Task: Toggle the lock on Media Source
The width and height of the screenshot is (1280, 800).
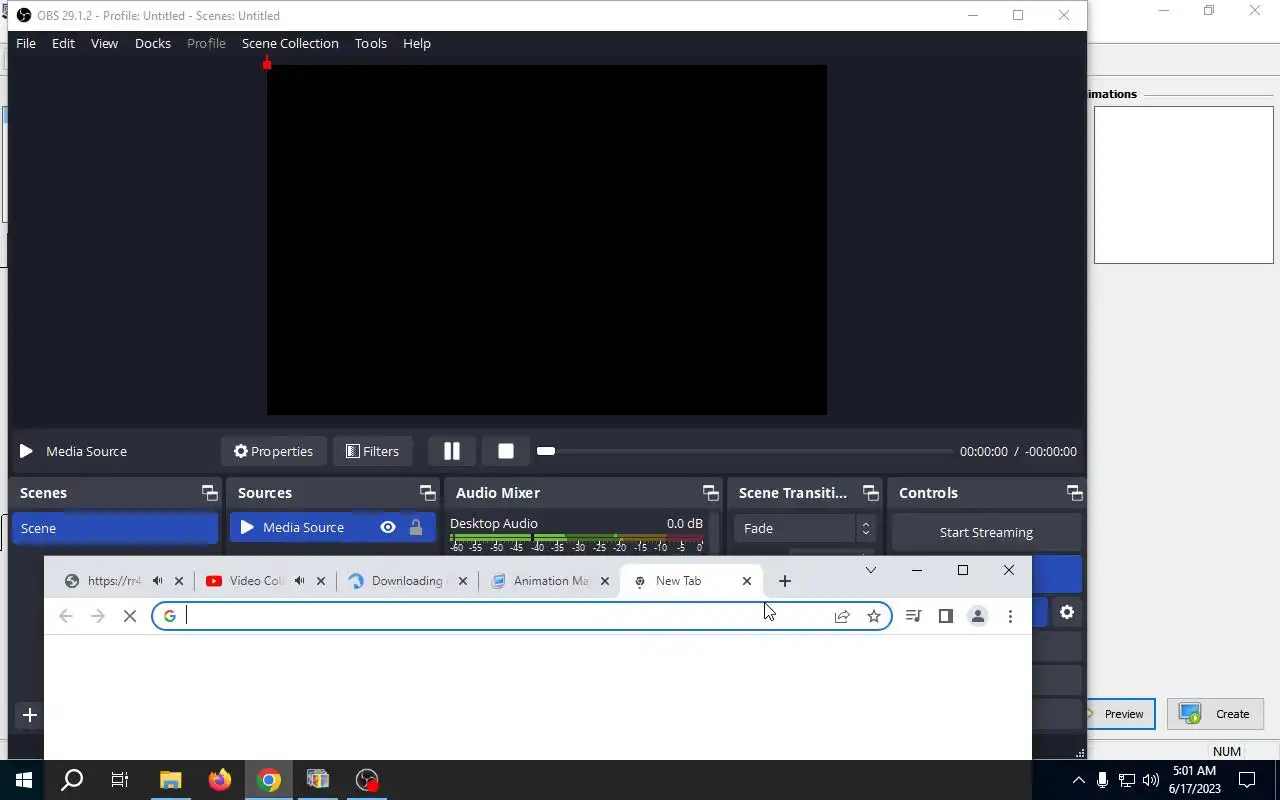Action: click(x=416, y=527)
